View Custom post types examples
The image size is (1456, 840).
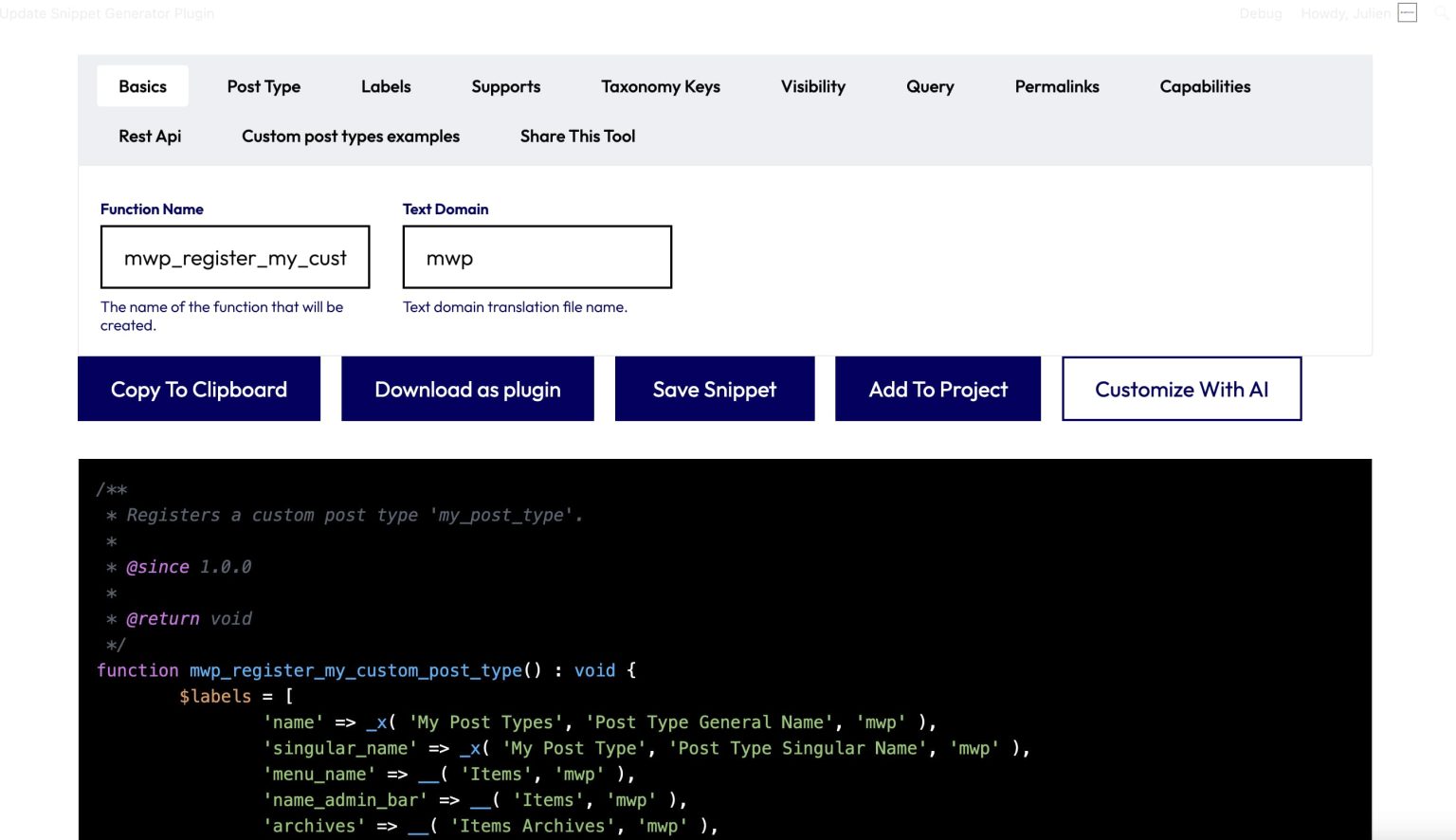[x=350, y=136]
